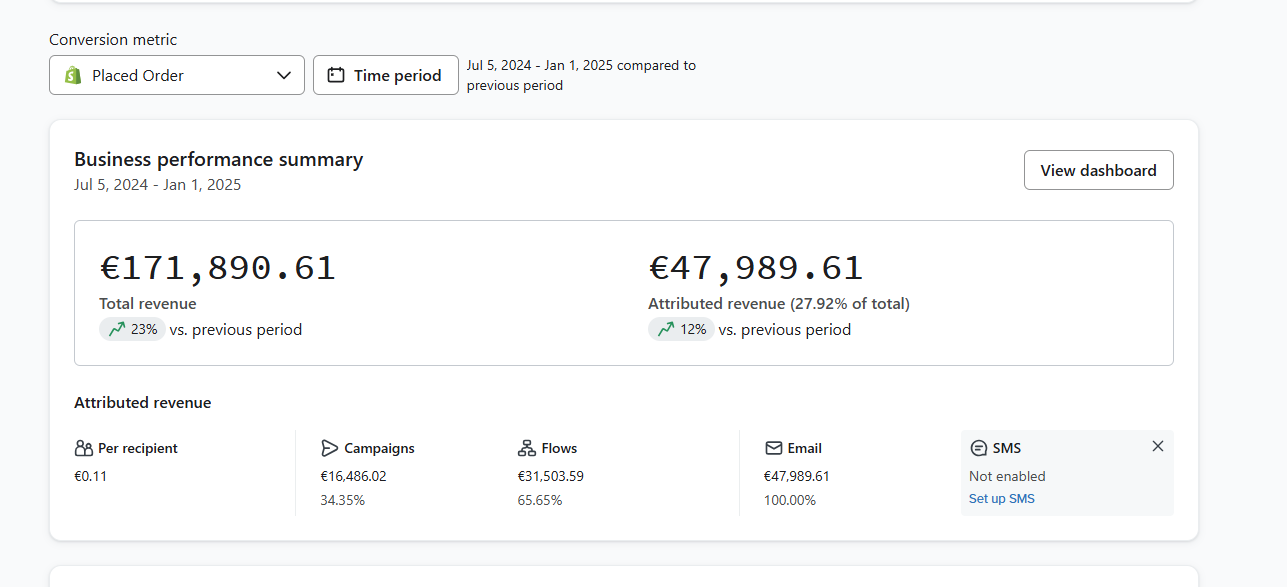
Task: Open the Placed Order conversion metric dropdown
Action: [x=177, y=75]
